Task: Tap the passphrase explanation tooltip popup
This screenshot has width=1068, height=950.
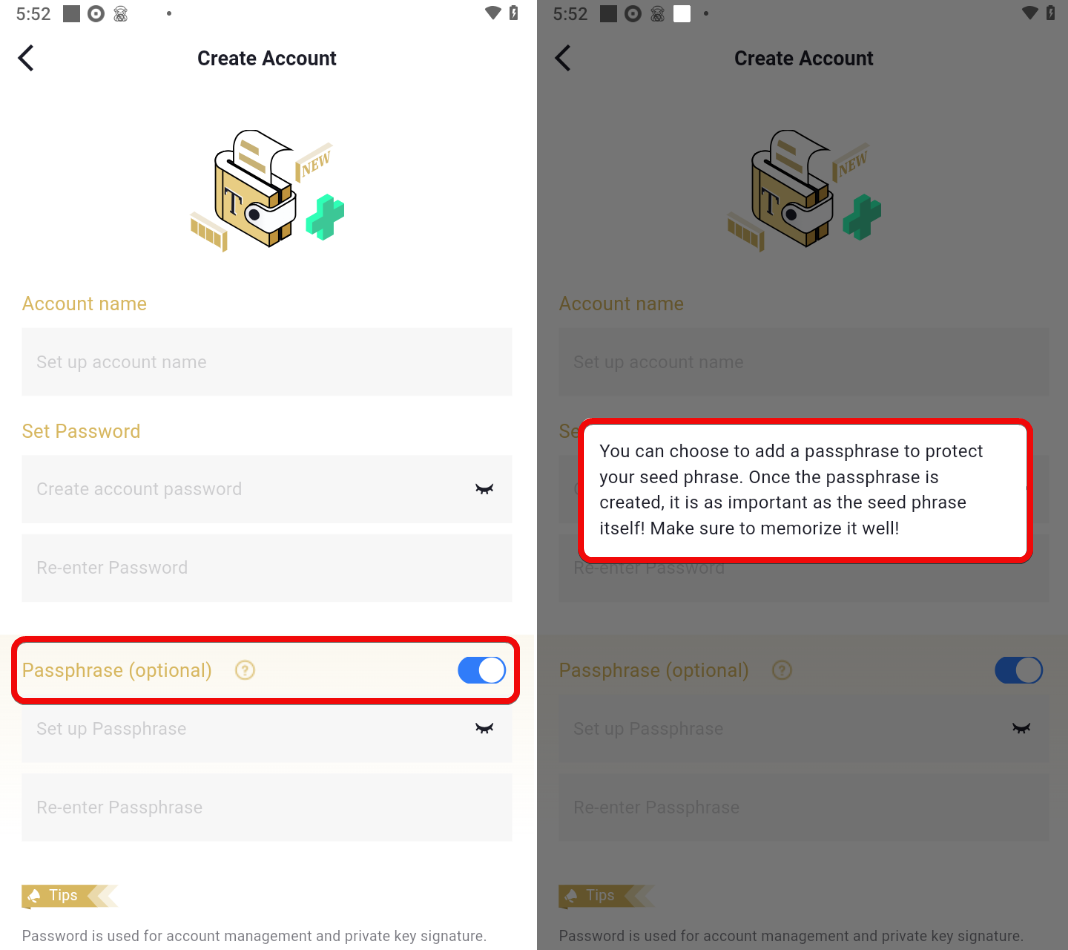Action: [805, 490]
